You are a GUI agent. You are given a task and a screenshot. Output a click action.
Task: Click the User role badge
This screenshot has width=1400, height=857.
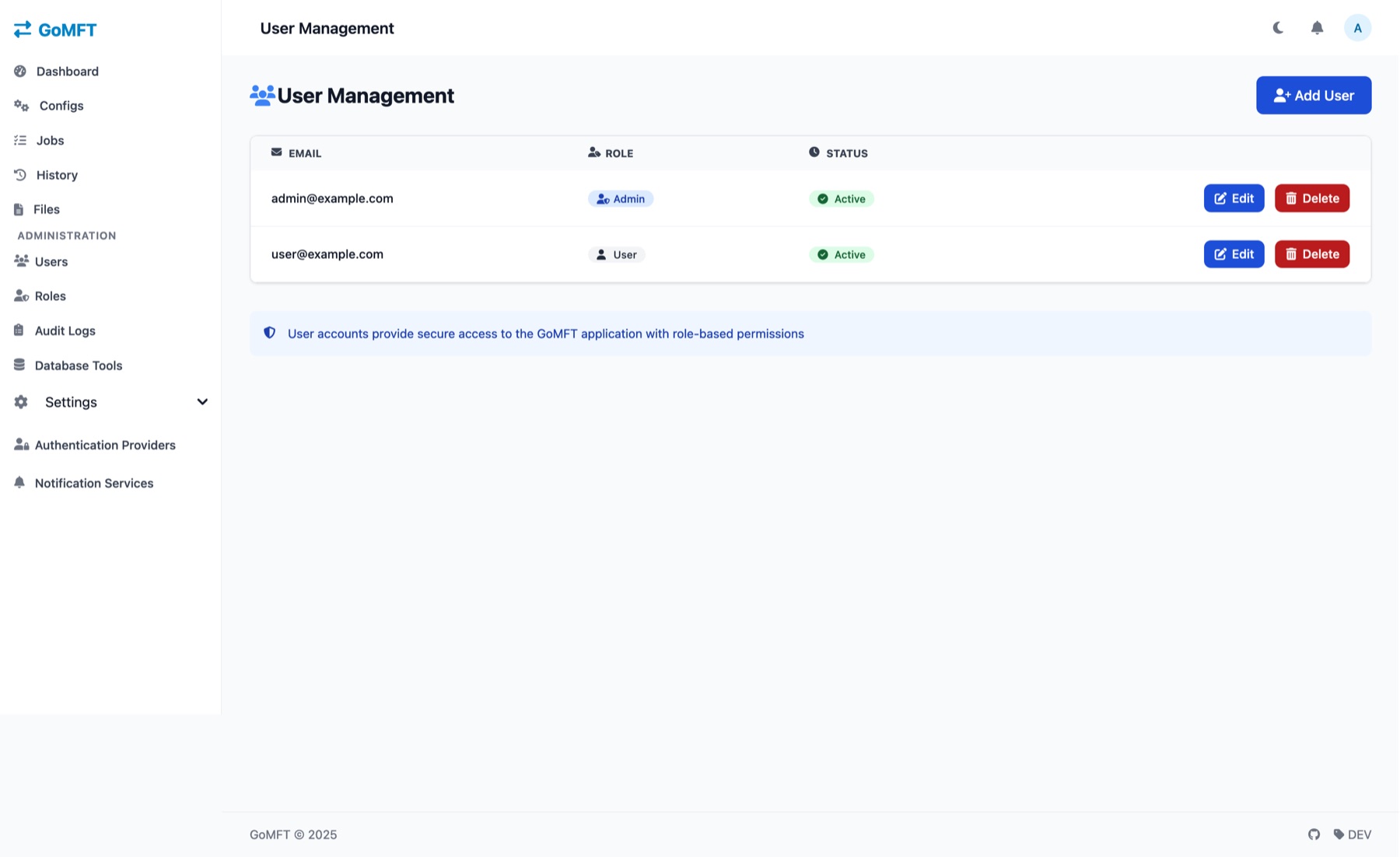coord(617,255)
